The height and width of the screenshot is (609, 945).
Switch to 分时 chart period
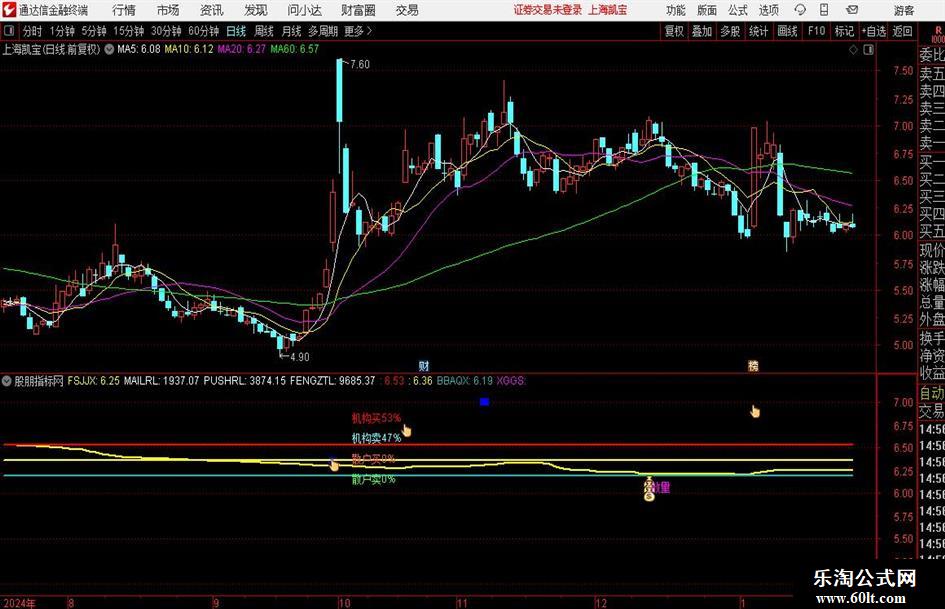(x=32, y=31)
